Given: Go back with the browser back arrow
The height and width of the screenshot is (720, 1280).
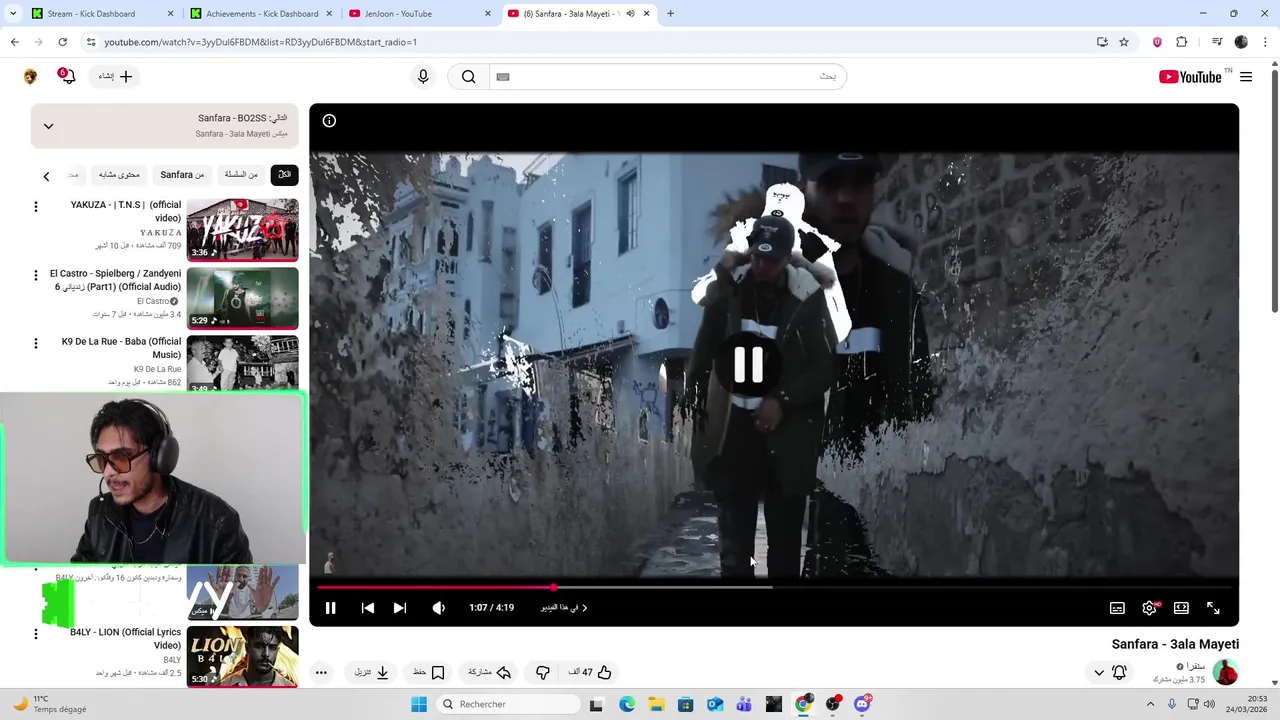Looking at the screenshot, I should click(x=14, y=42).
